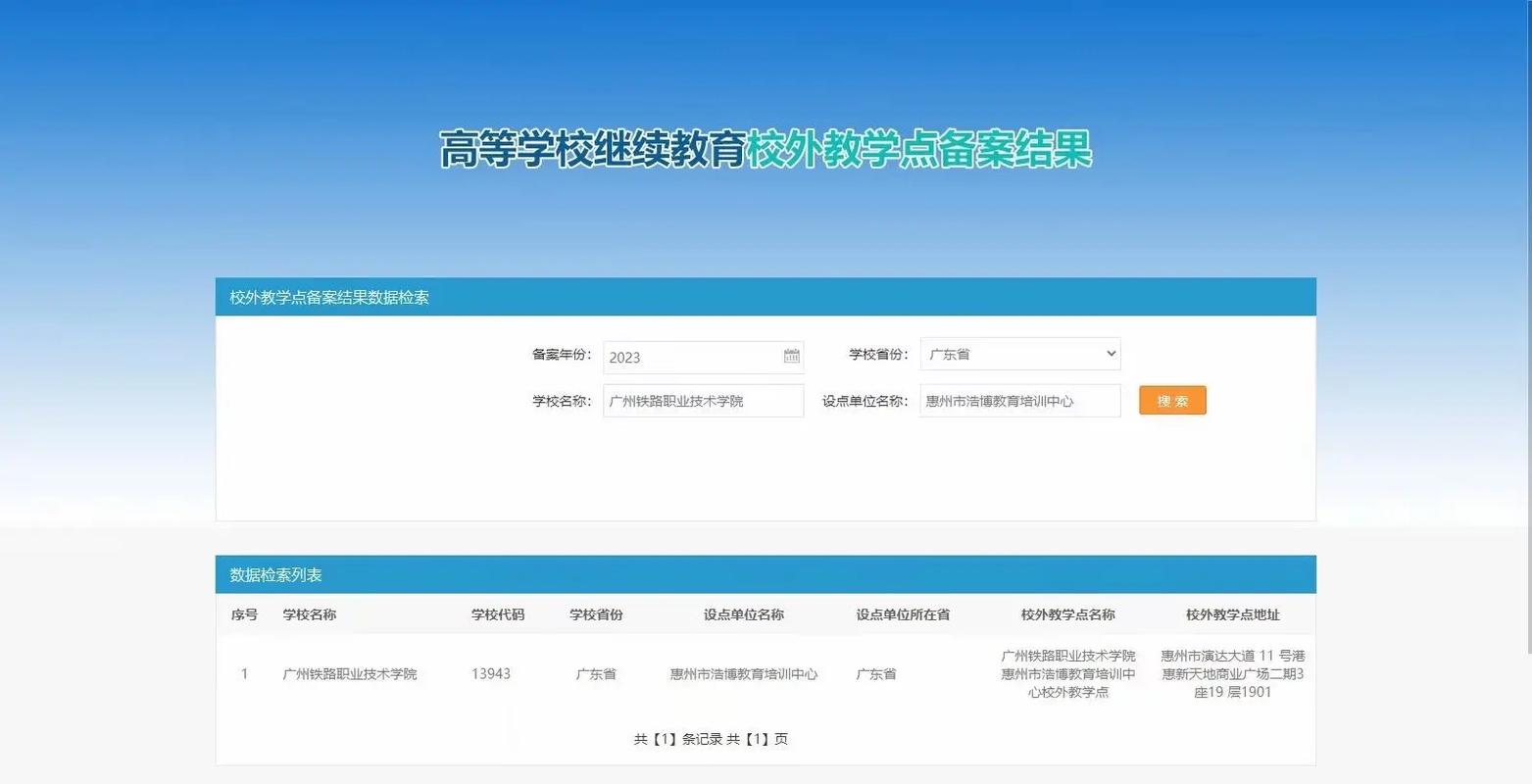Select the row number 1 cell
This screenshot has width=1532, height=784.
click(x=244, y=674)
